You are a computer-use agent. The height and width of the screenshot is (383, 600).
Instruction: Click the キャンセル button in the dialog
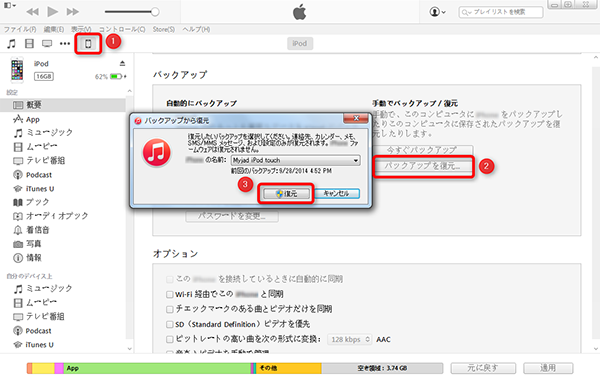(x=337, y=194)
